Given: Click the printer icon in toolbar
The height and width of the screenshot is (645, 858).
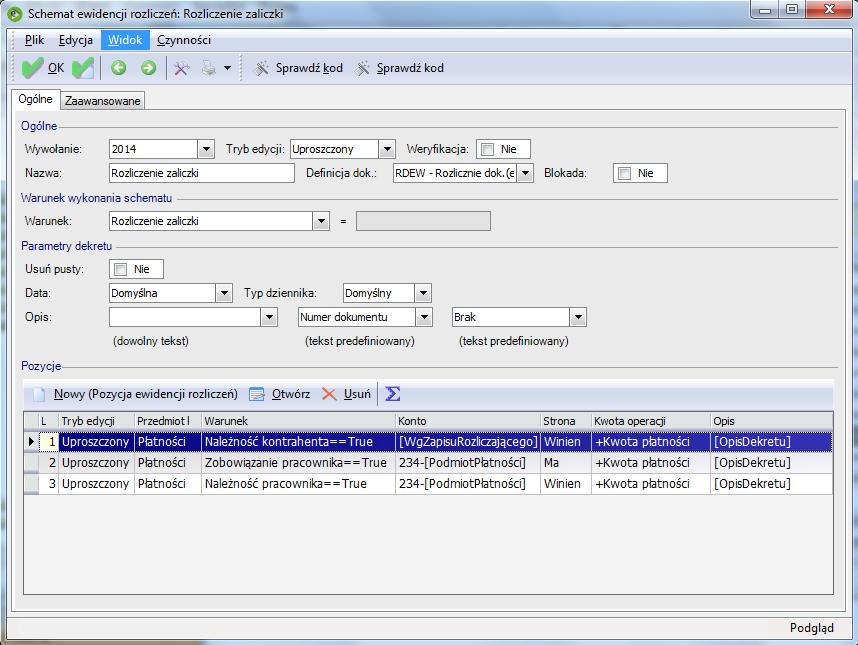Looking at the screenshot, I should [x=208, y=68].
